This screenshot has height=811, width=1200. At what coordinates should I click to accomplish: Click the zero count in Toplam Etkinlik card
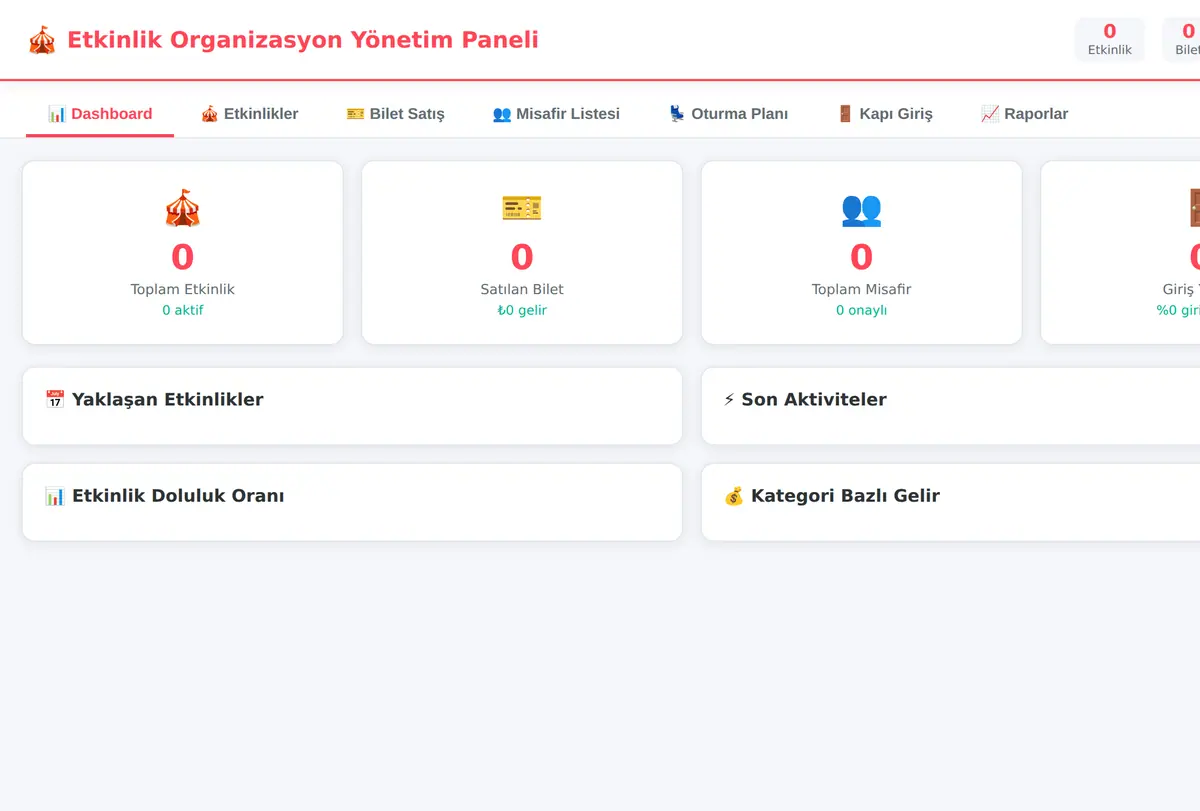pyautogui.click(x=182, y=257)
